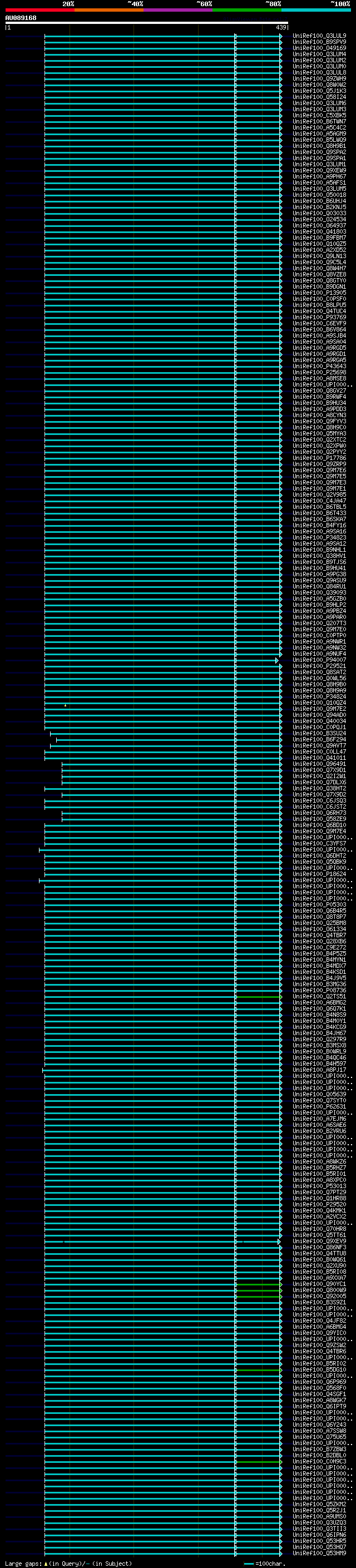Click the yellow query gap marker in row Q10QZ4
Screen dimensions: 356x1568
(x=65, y=705)
